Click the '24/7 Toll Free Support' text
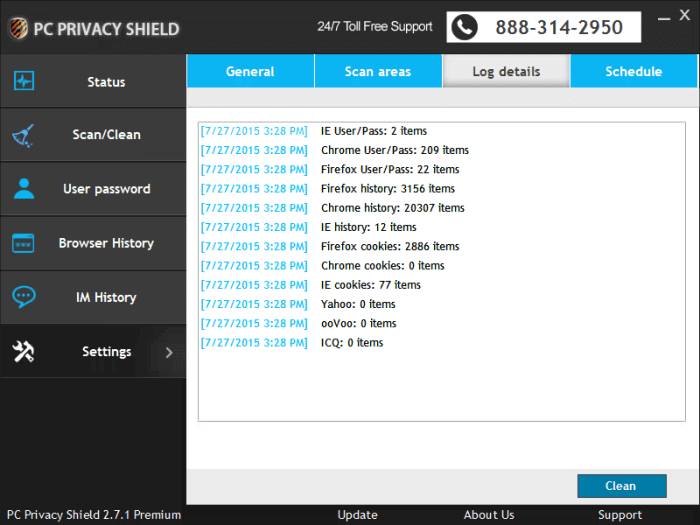The height and width of the screenshot is (525, 700). 375,26
